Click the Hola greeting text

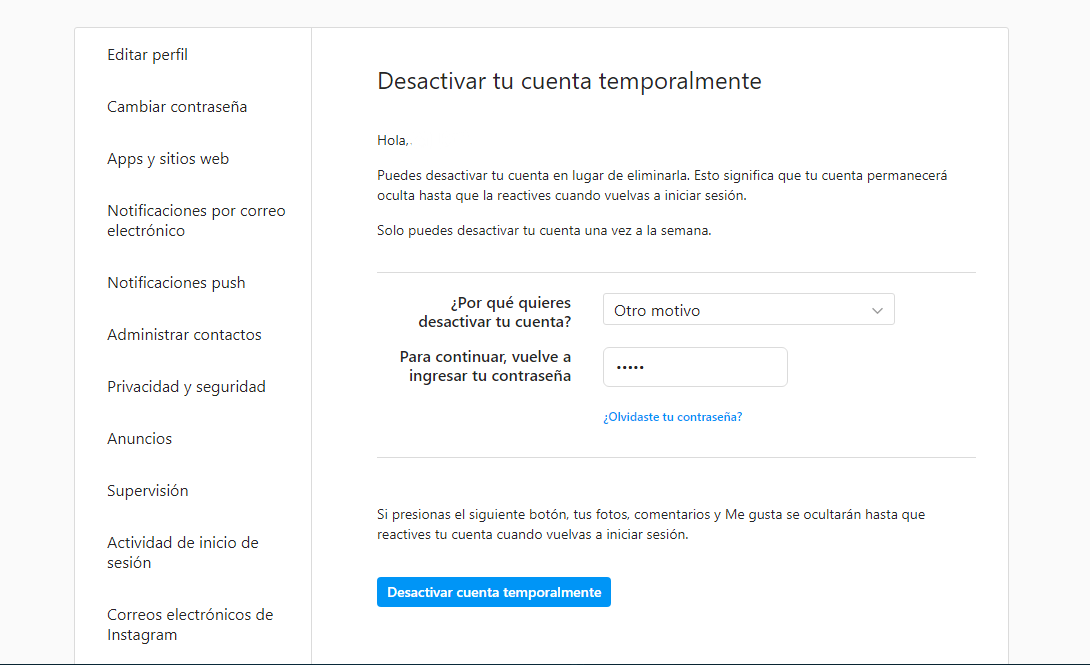point(394,140)
